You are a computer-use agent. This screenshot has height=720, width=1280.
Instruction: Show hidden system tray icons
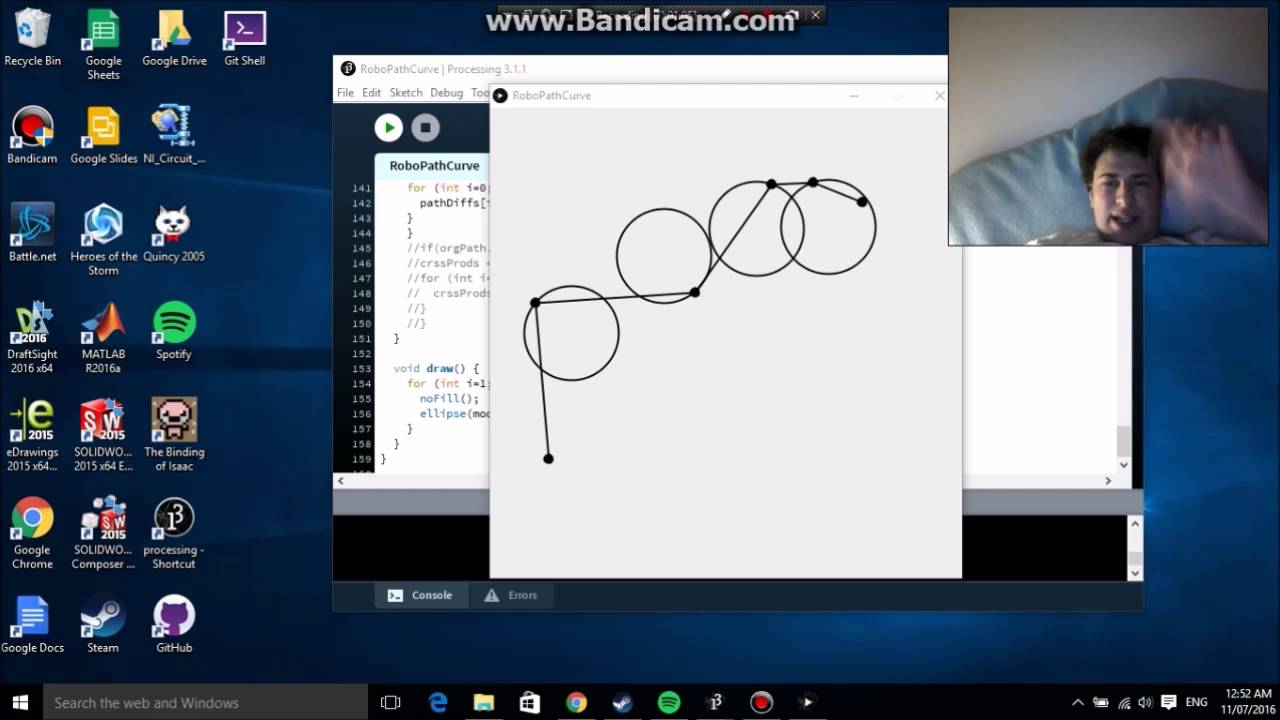point(1077,702)
